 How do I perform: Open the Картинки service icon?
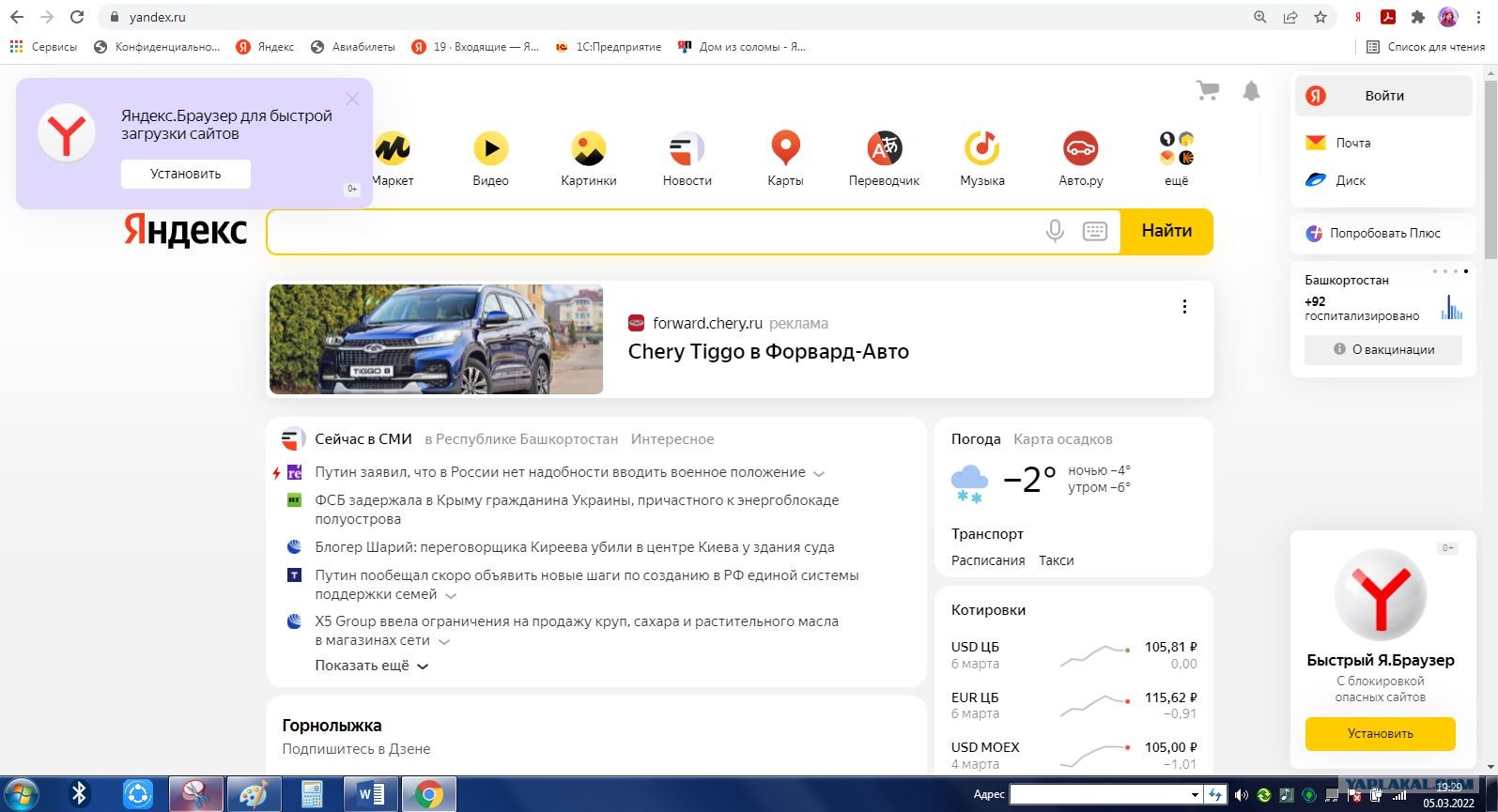(589, 148)
